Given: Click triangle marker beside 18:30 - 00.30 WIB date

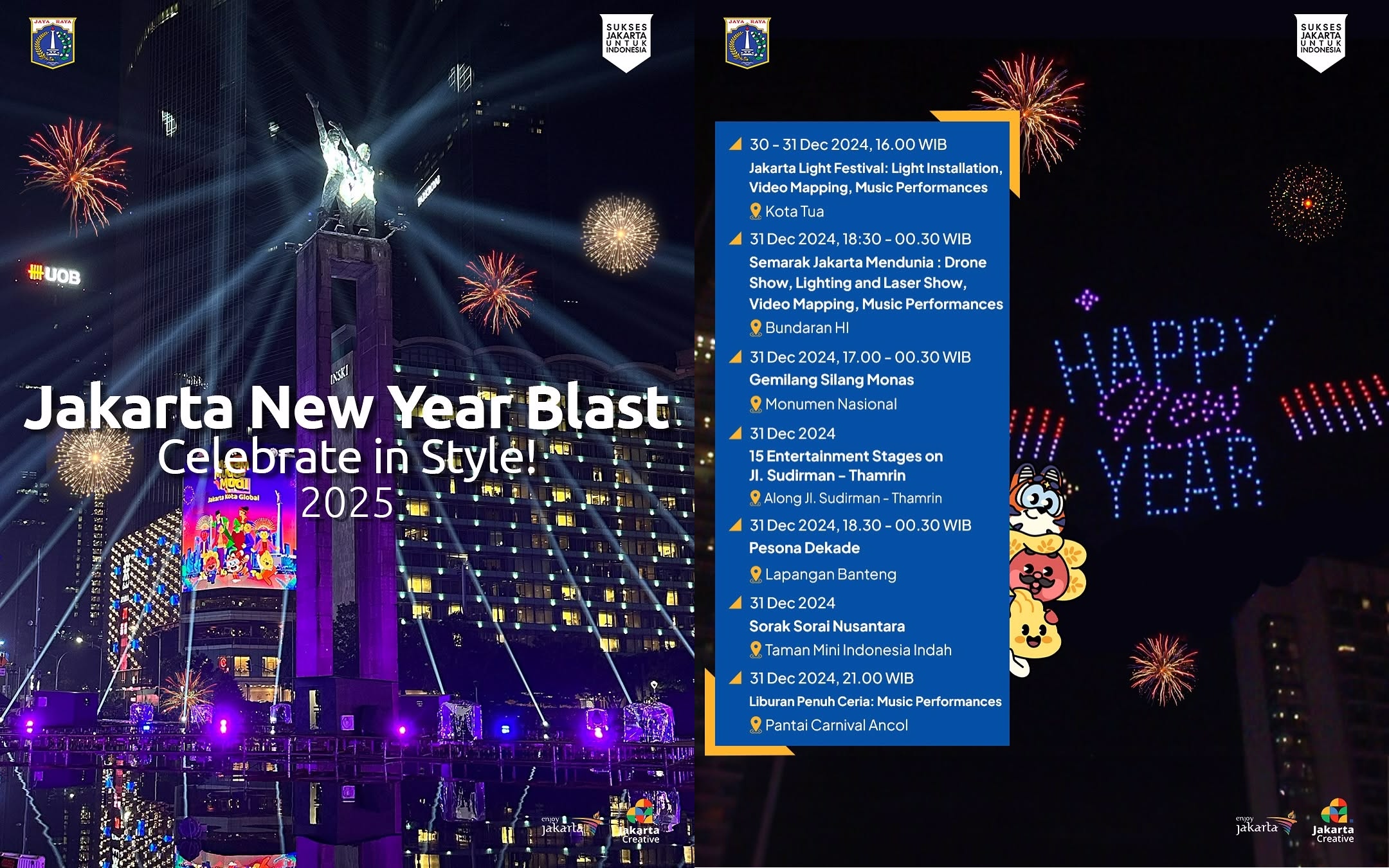Looking at the screenshot, I should pos(736,239).
